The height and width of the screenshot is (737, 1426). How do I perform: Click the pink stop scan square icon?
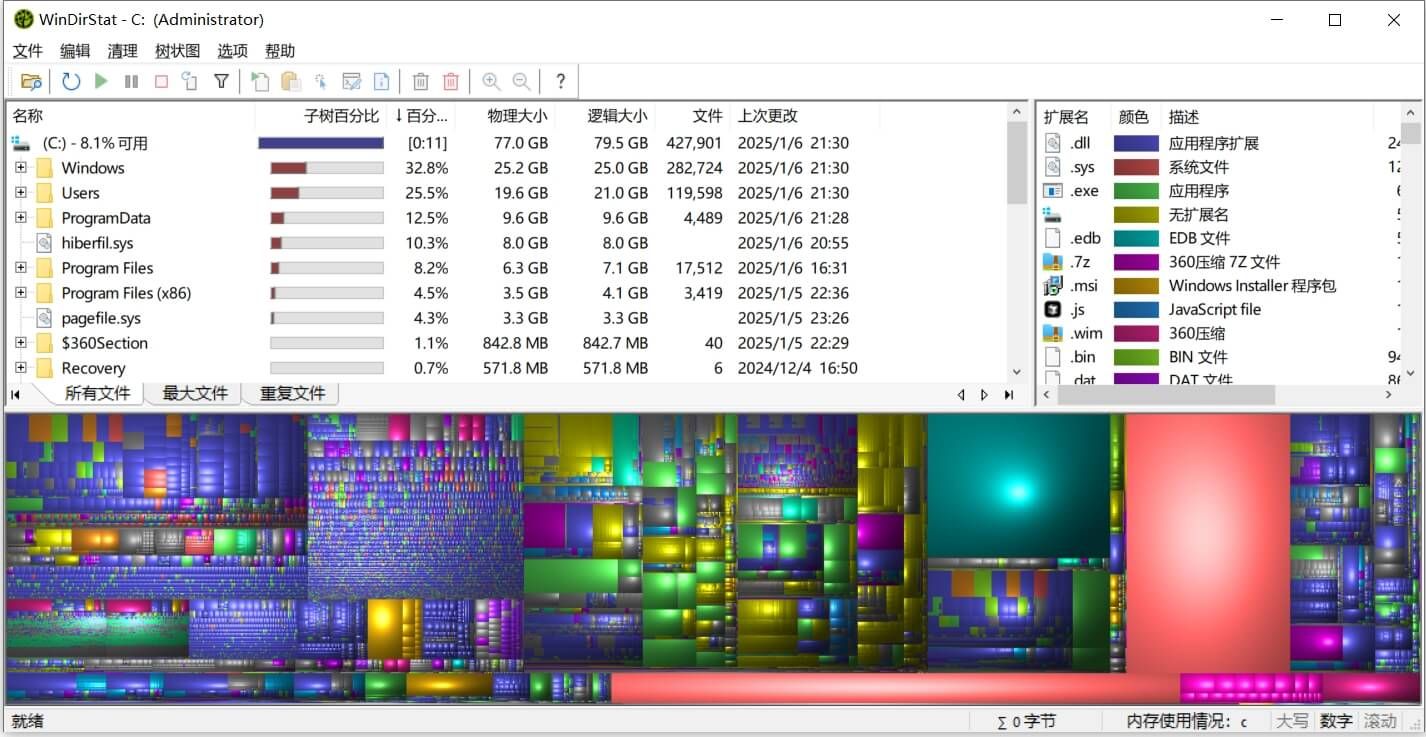161,81
